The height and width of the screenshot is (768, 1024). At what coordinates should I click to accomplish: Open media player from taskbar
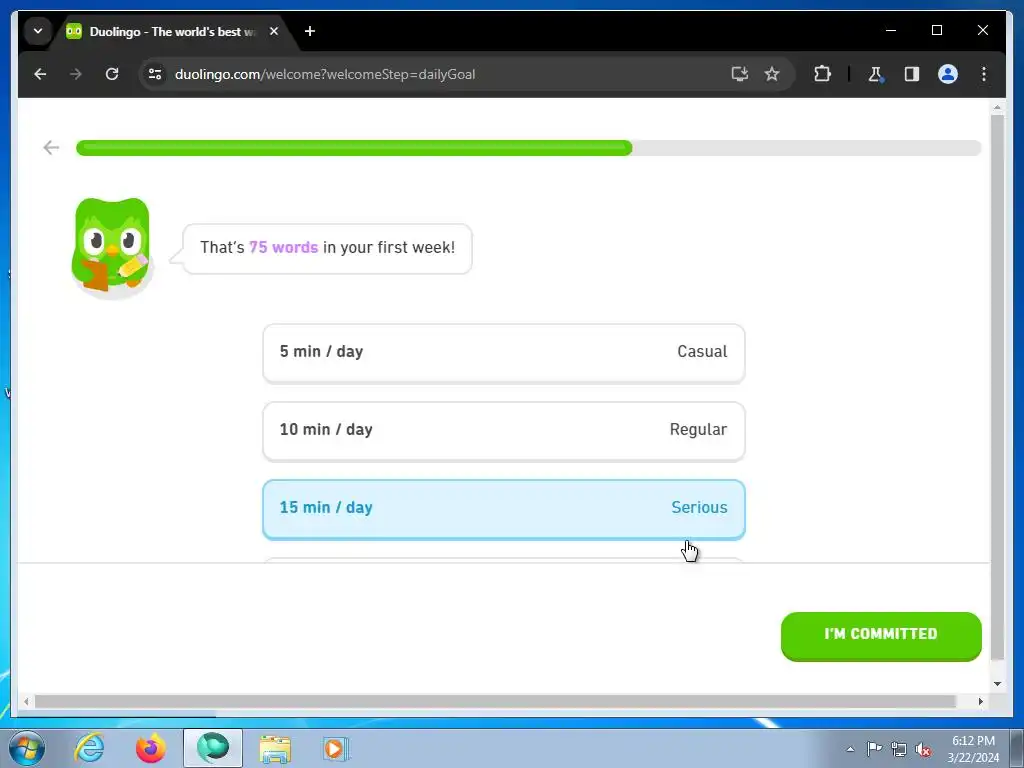(336, 748)
